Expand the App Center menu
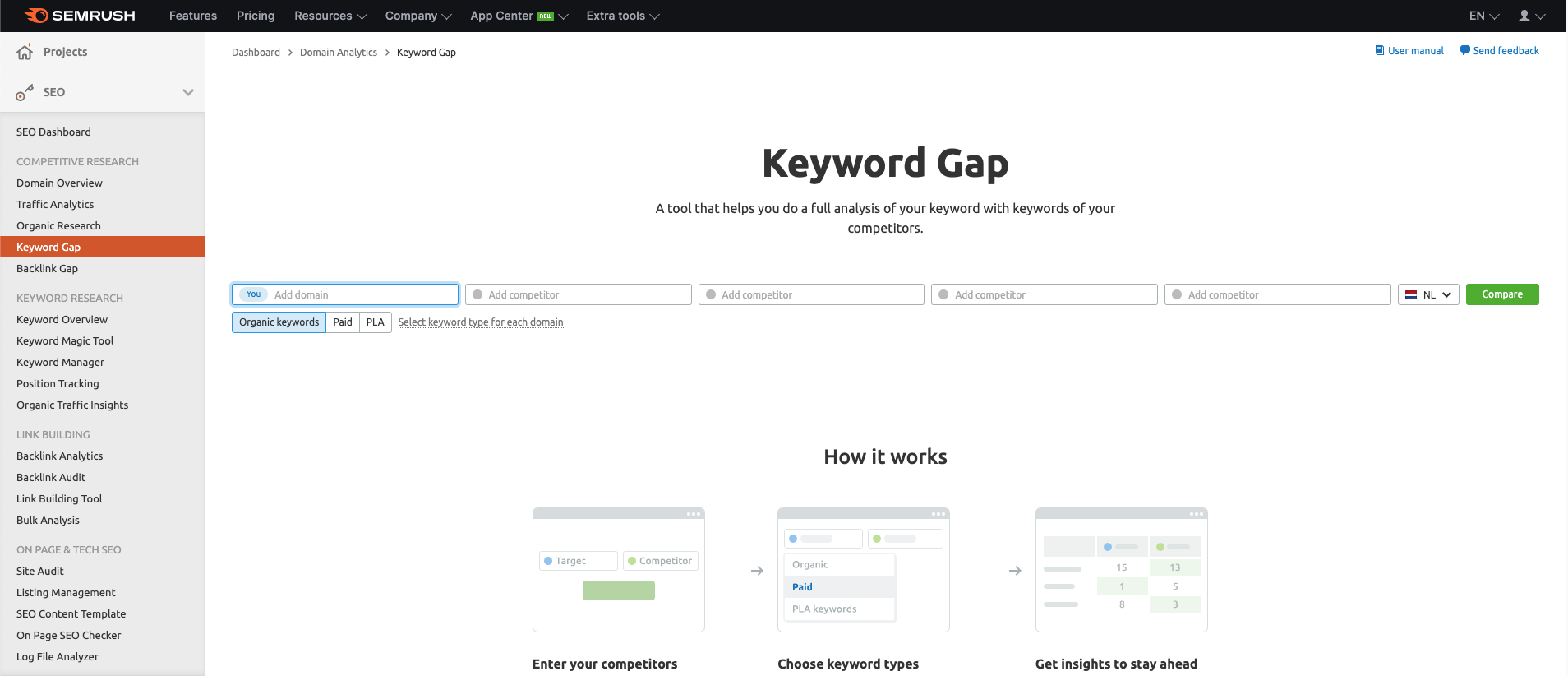Viewport: 1568px width, 676px height. [519, 16]
